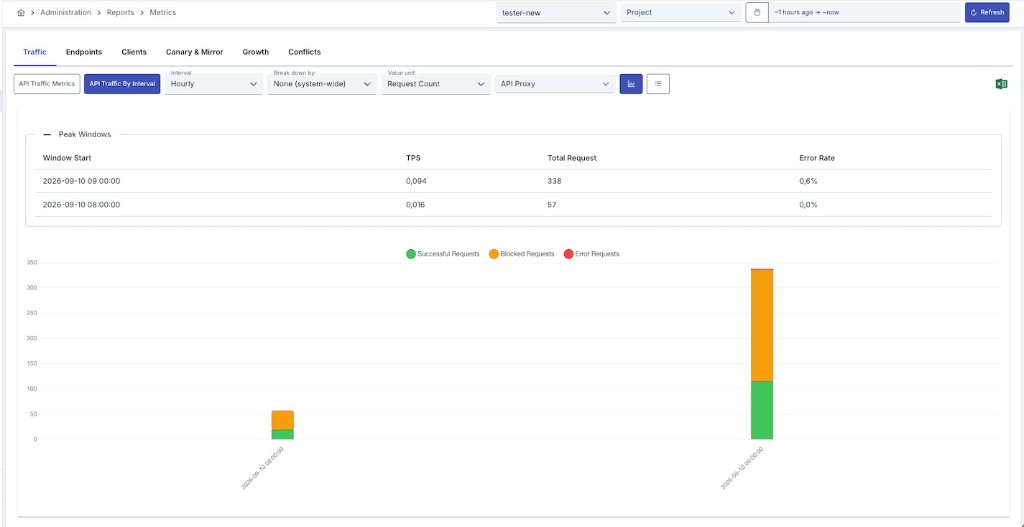Select the Conflicts tab

click(304, 52)
